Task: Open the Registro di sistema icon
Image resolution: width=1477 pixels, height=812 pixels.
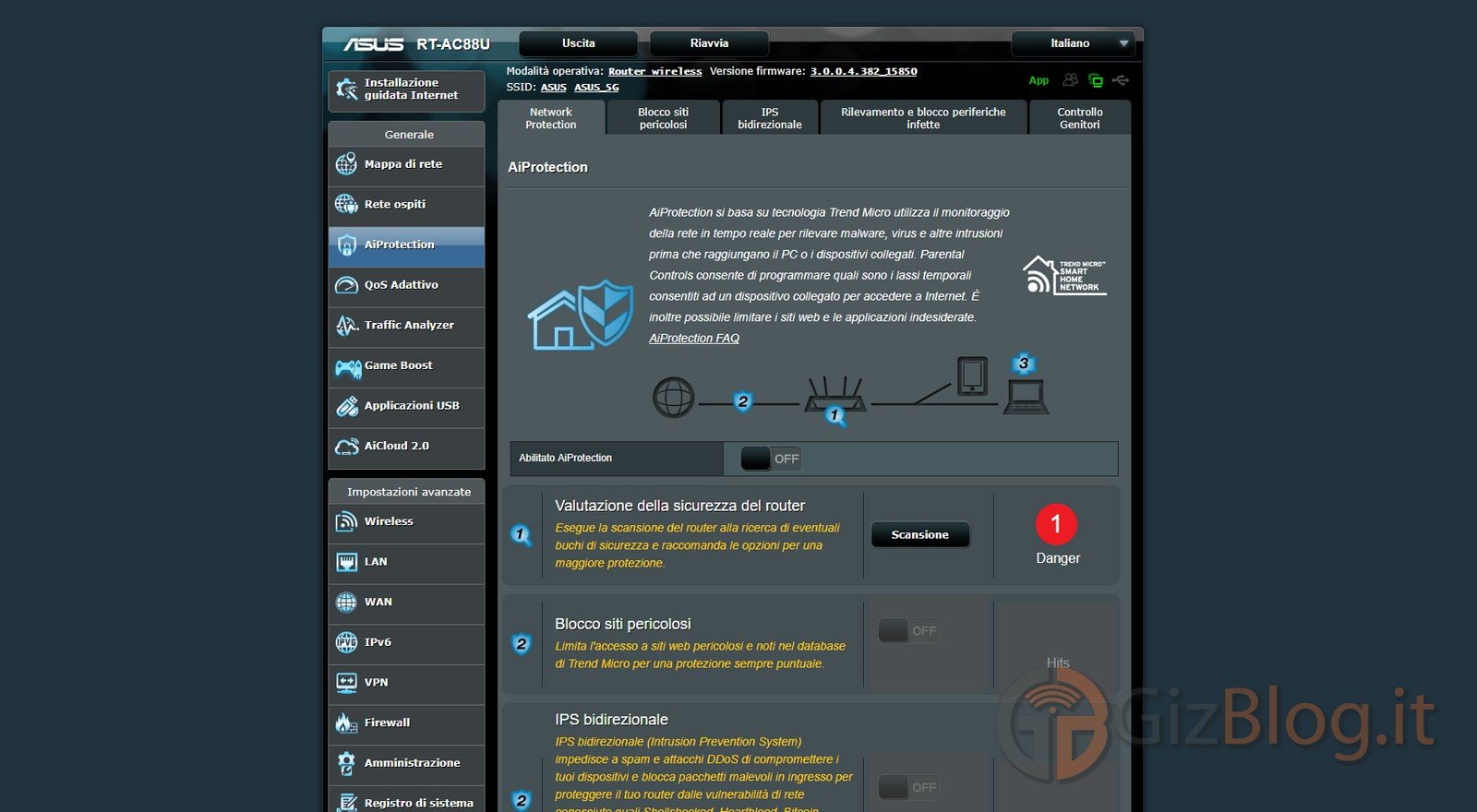Action: coord(346,802)
